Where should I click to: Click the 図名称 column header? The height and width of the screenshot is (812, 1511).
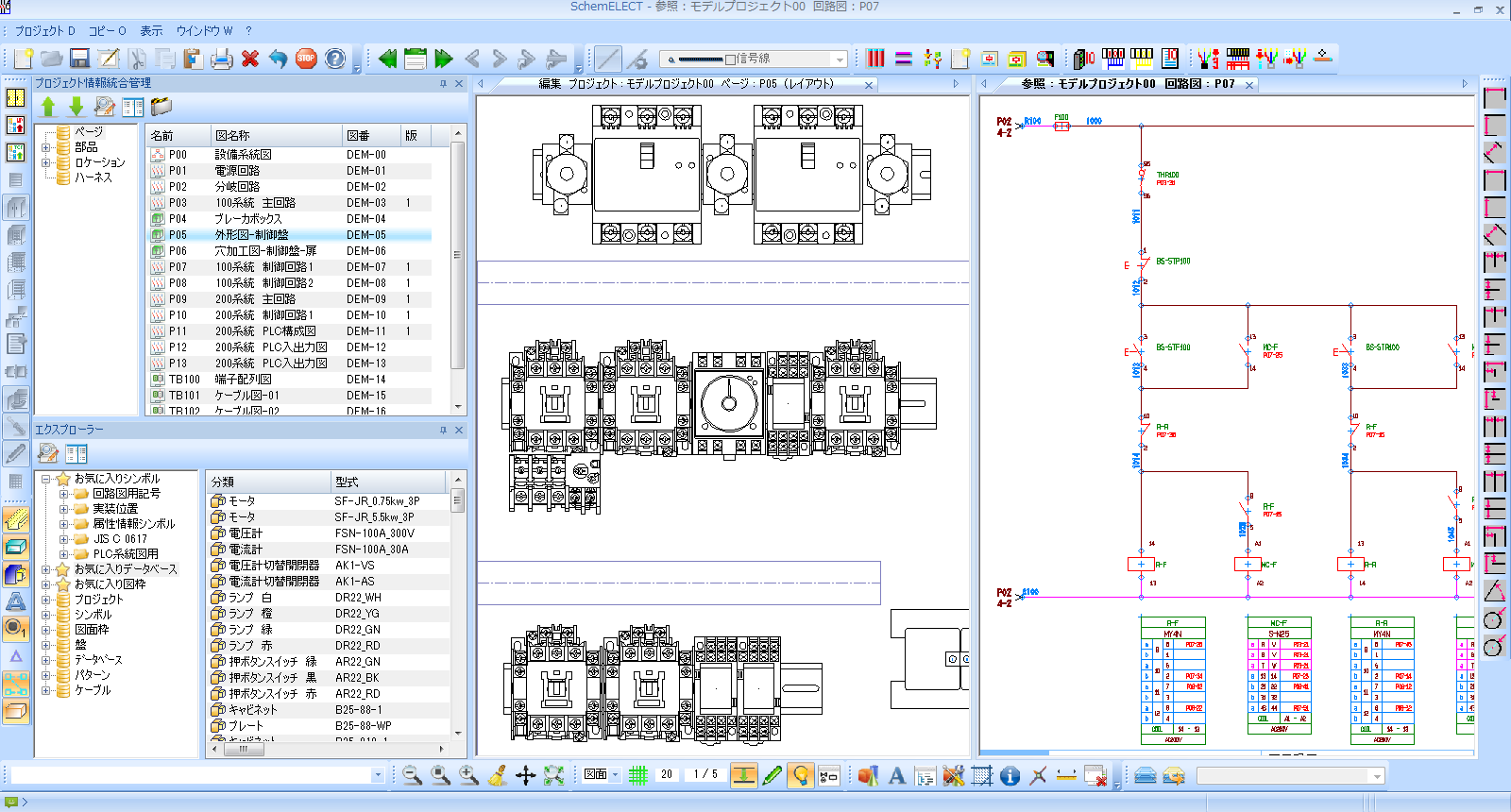[232, 136]
